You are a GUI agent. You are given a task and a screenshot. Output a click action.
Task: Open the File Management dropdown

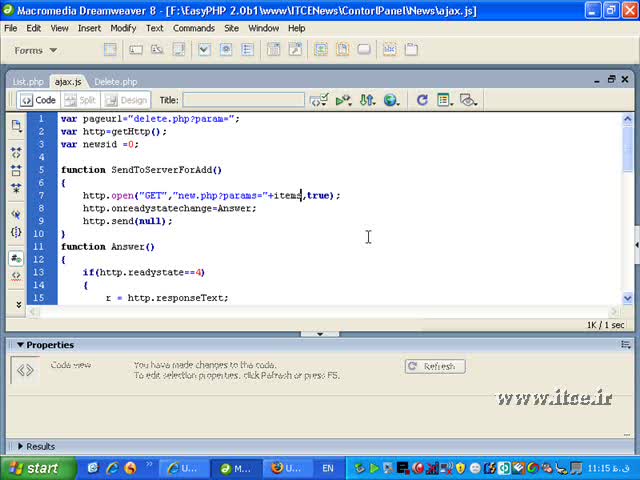pyautogui.click(x=367, y=100)
